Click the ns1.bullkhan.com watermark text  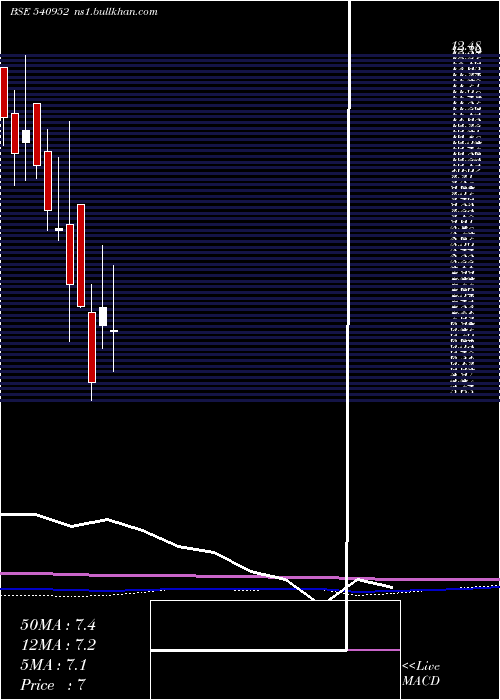(115, 12)
